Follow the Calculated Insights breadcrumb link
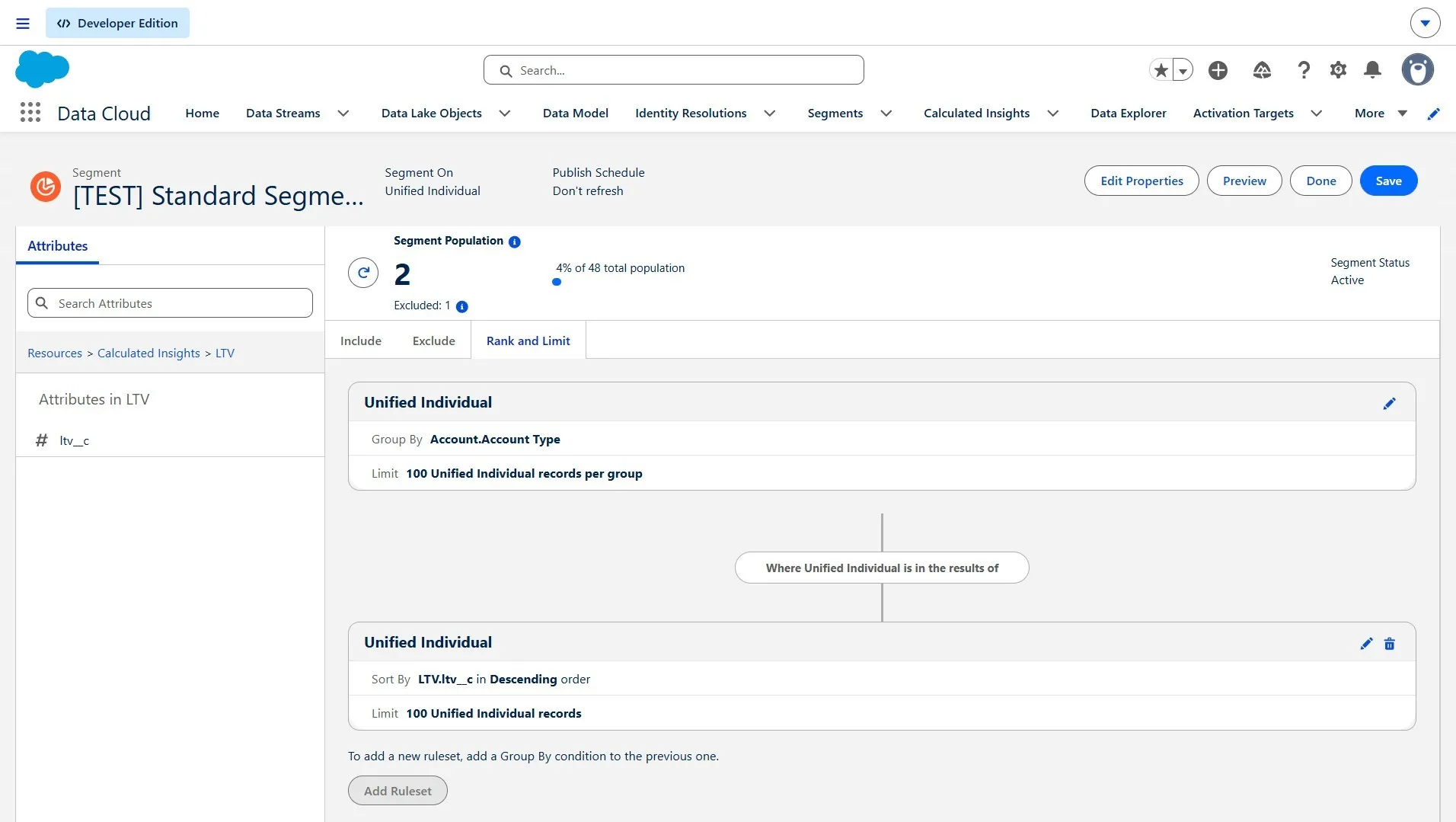The image size is (1456, 822). (x=148, y=353)
